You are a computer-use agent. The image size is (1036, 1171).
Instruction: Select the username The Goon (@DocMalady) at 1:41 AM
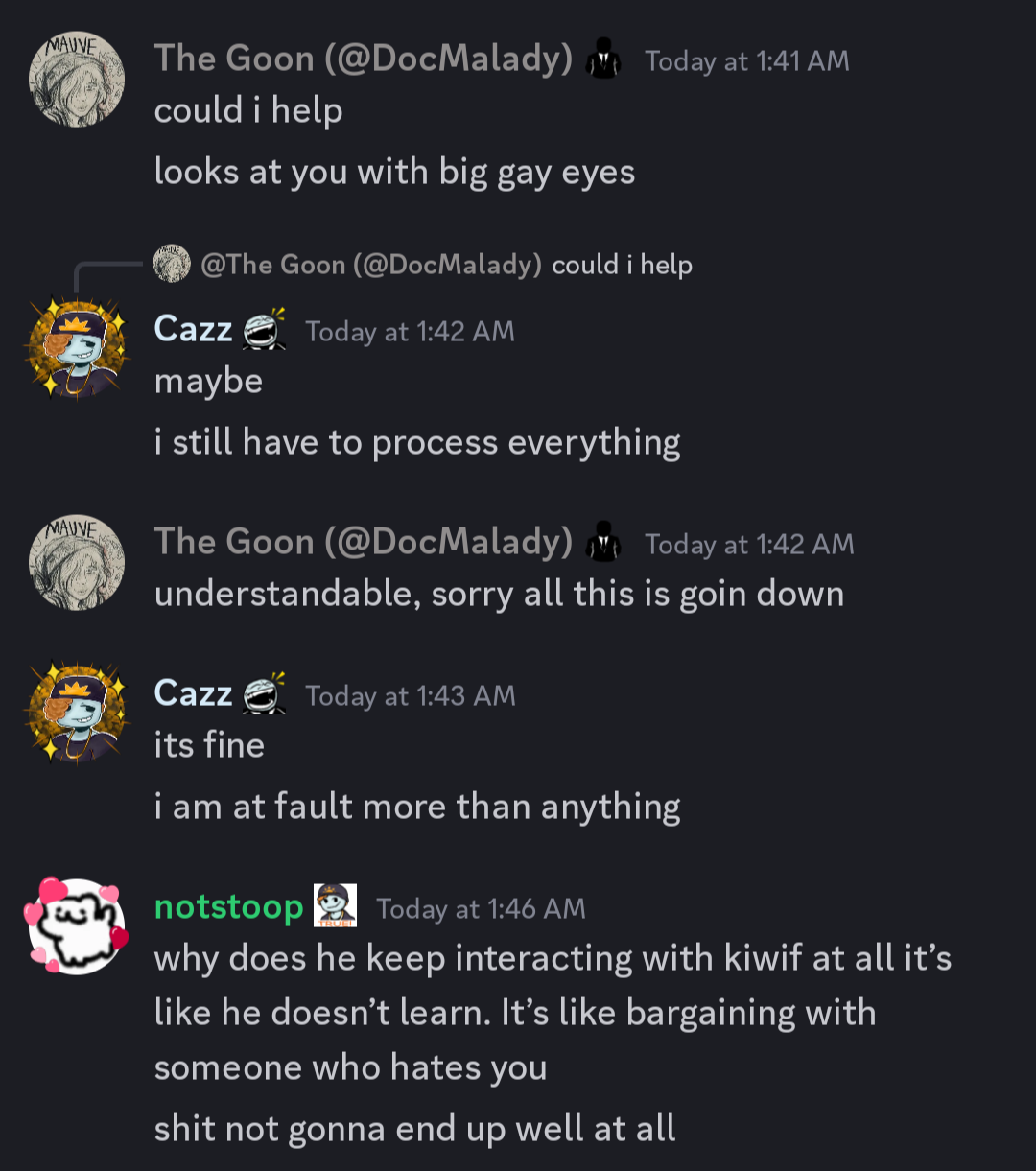(x=364, y=59)
